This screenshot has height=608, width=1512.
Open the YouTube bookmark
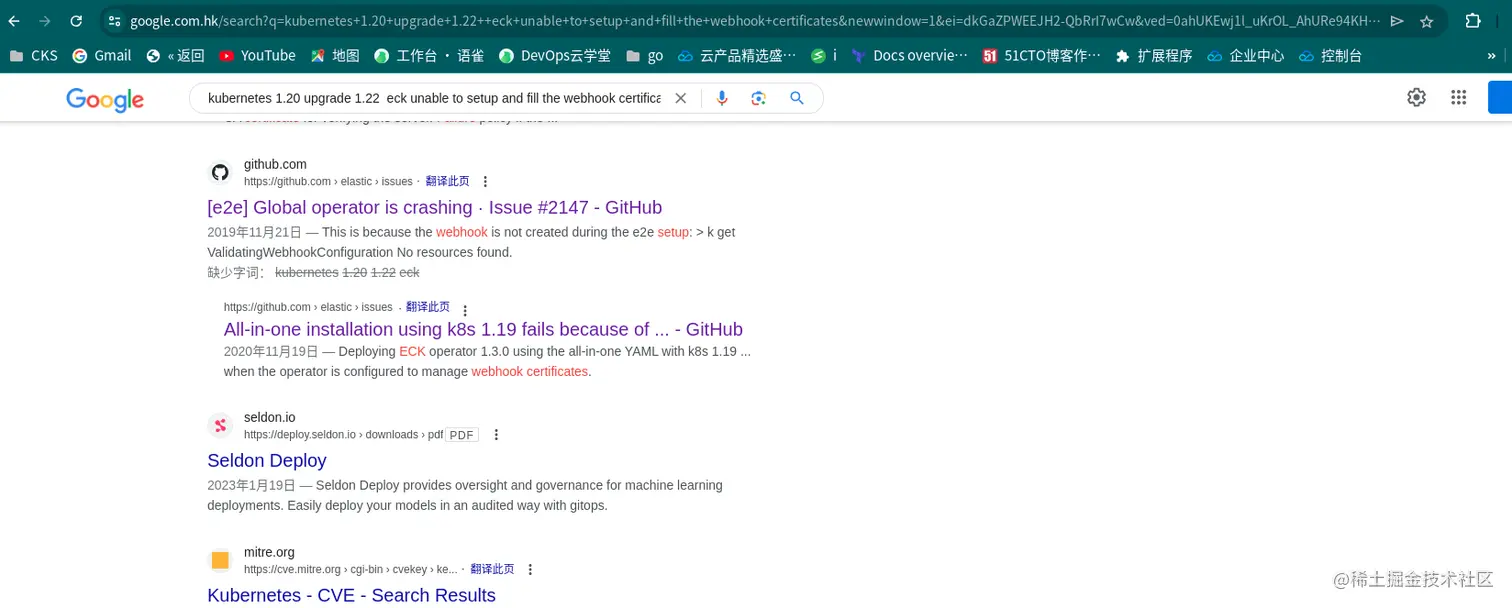click(x=257, y=56)
